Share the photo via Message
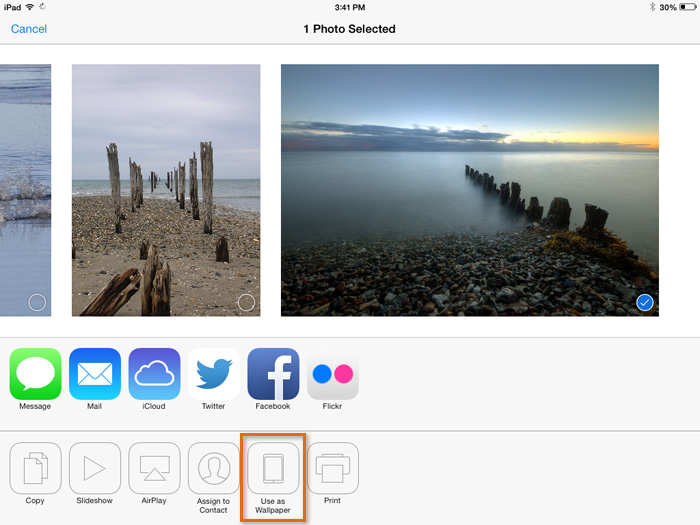This screenshot has height=525, width=700. (35, 374)
